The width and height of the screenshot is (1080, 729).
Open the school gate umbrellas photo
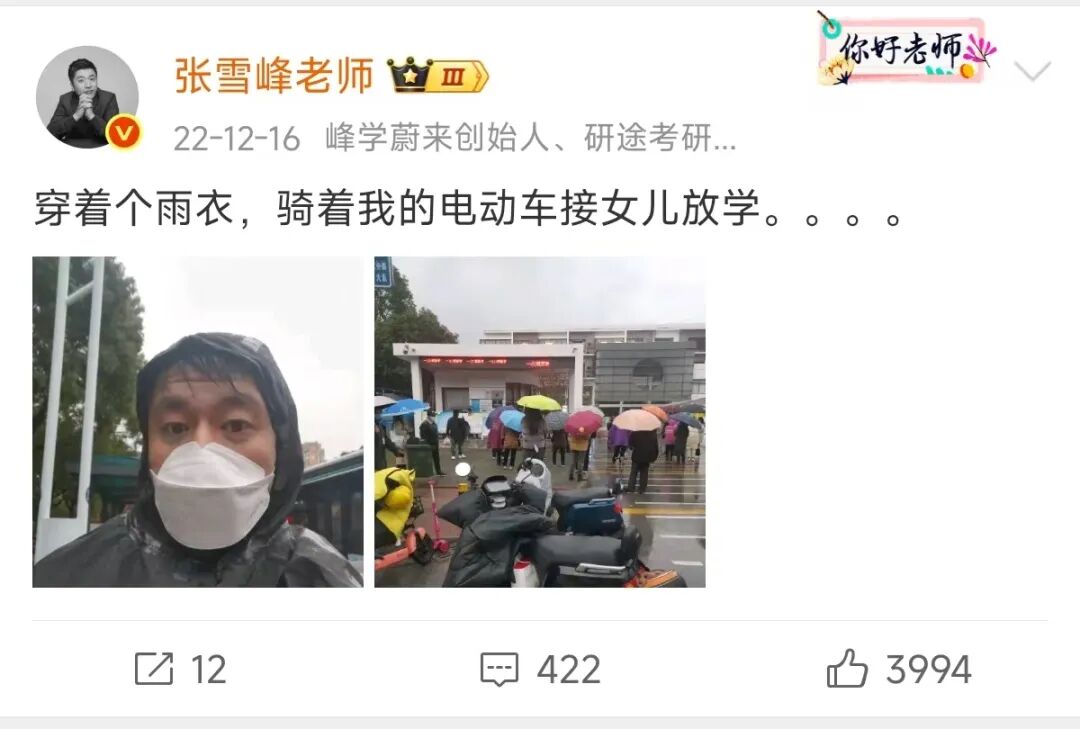coord(539,422)
